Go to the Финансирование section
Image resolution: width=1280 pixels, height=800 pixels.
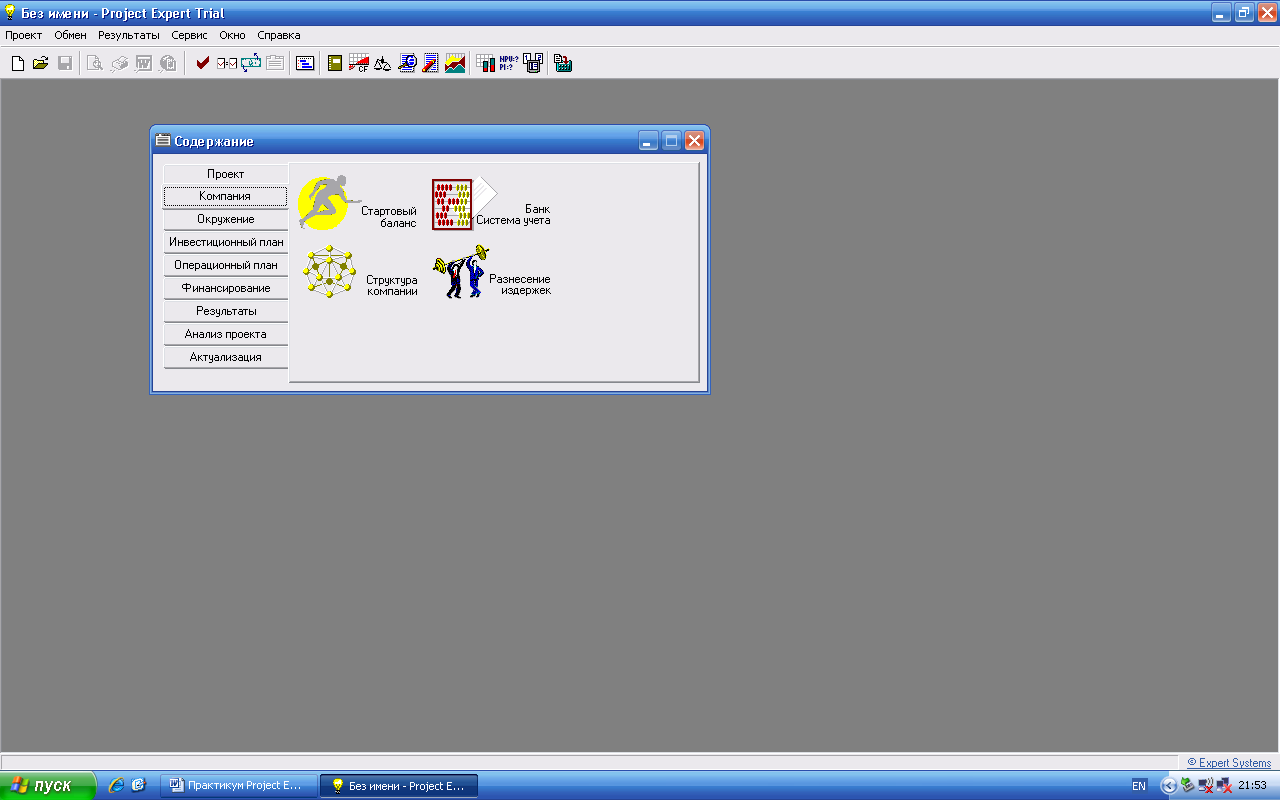[x=225, y=288]
